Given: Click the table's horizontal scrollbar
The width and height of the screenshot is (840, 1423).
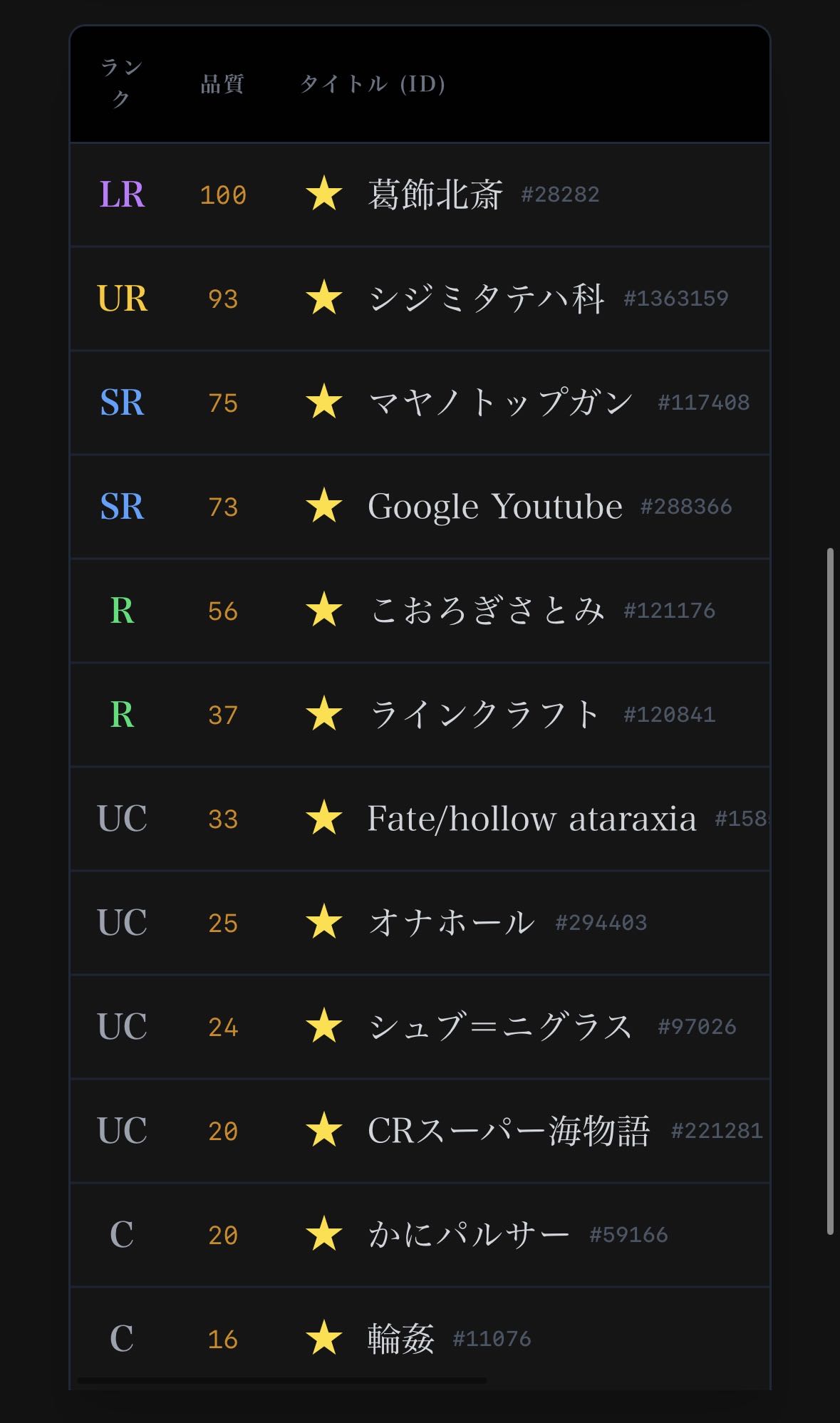Looking at the screenshot, I should 281,1381.
